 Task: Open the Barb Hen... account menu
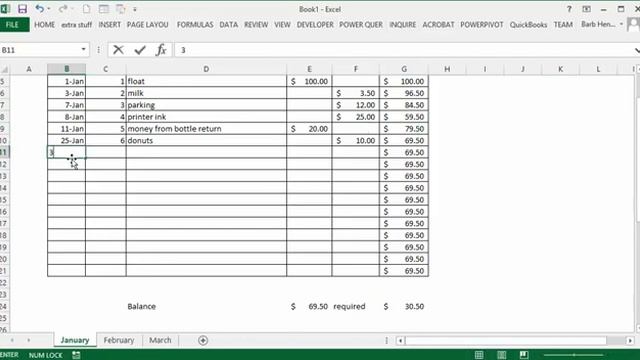coord(602,24)
